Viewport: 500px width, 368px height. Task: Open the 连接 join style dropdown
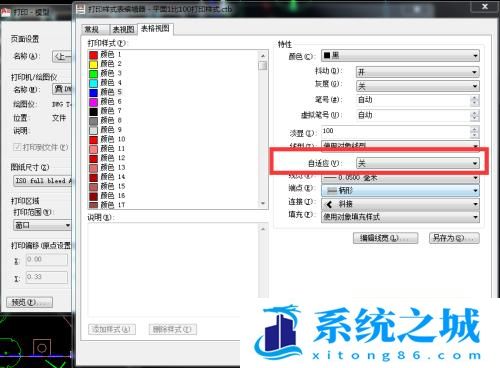(400, 204)
